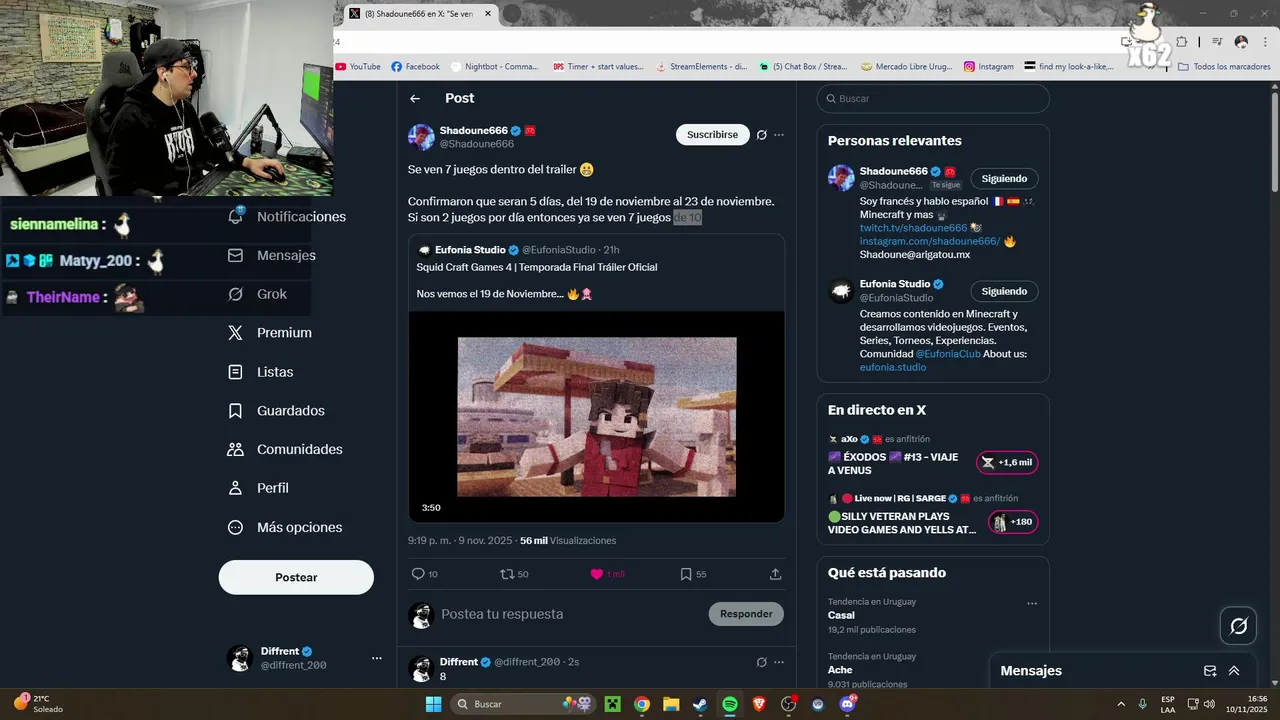Open Discord from the taskbar
The height and width of the screenshot is (720, 1280).
(x=848, y=704)
